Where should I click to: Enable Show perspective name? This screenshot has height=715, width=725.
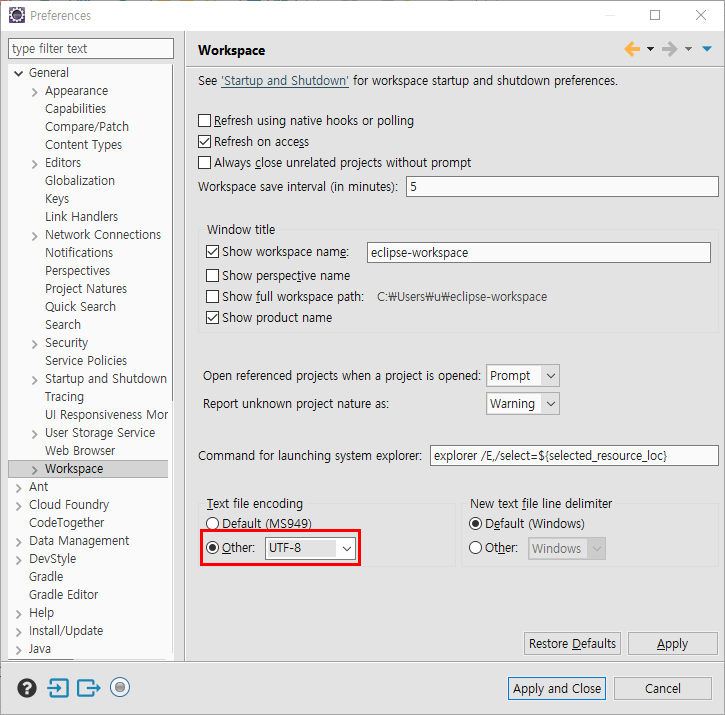click(212, 276)
